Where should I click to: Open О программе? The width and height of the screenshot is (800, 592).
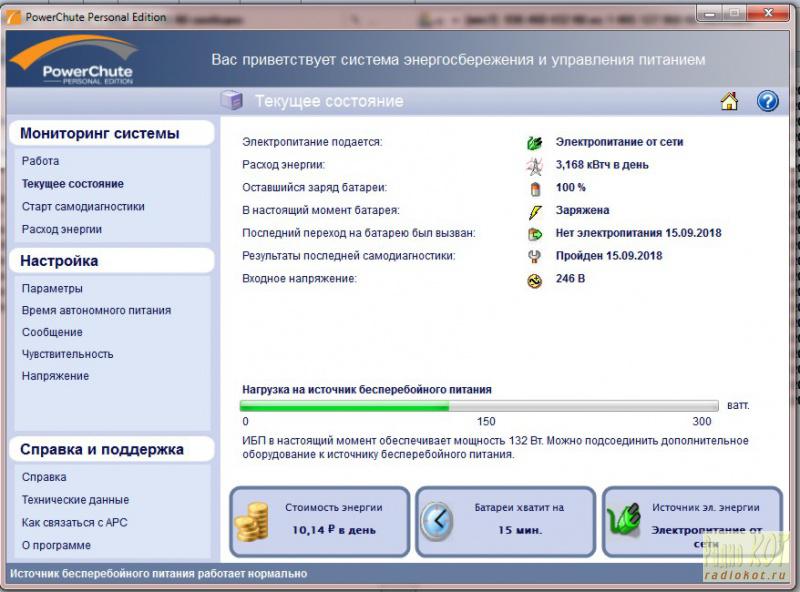[x=56, y=546]
